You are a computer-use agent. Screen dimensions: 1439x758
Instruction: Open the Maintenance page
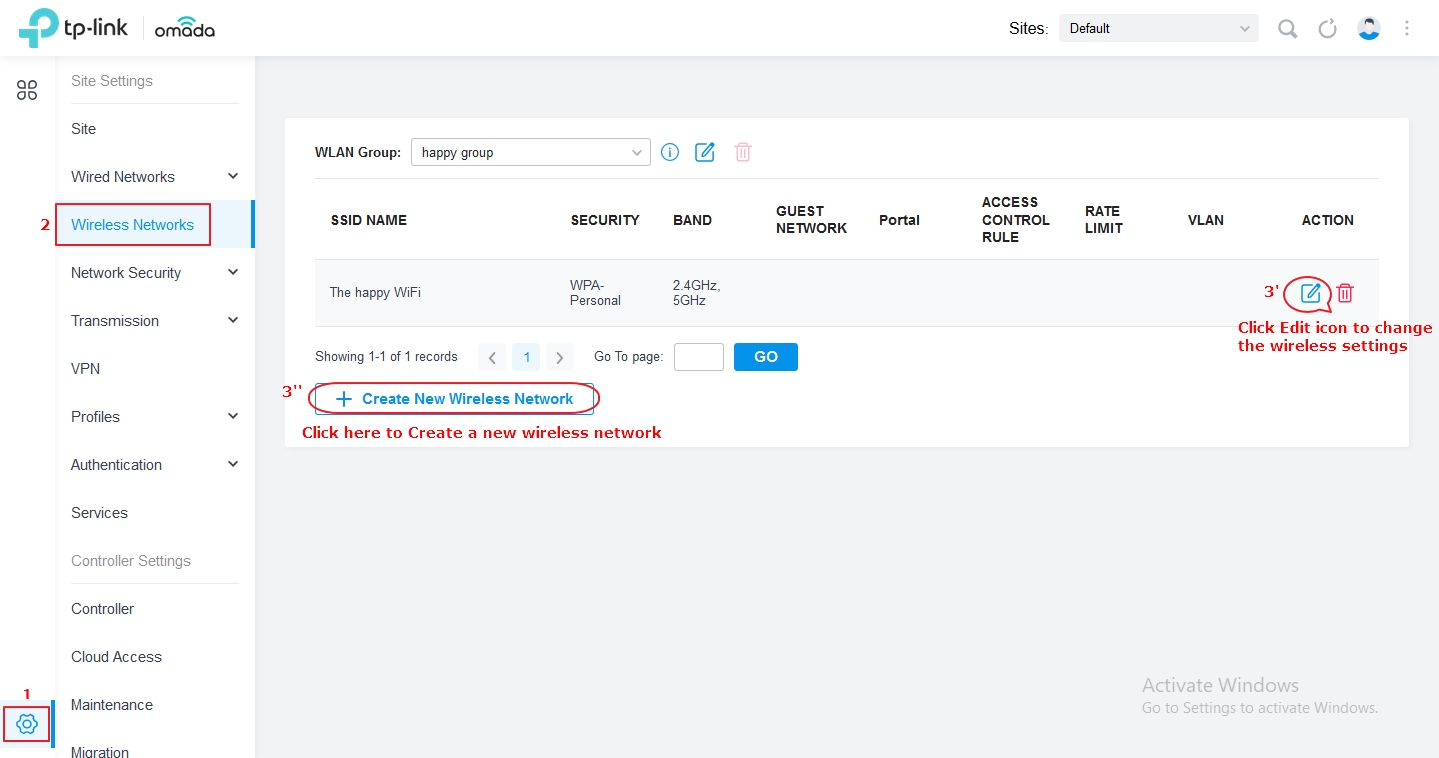pyautogui.click(x=112, y=705)
